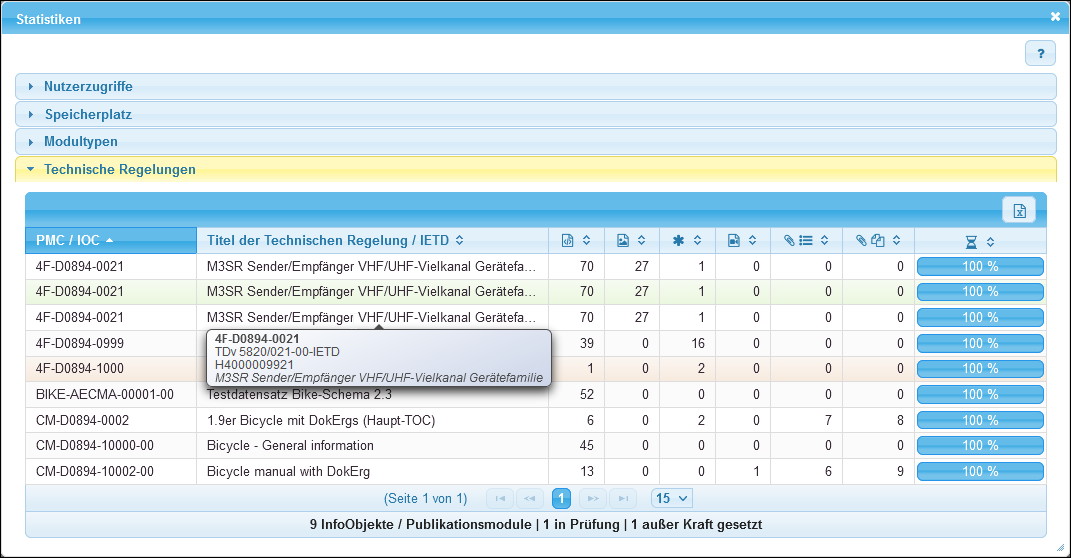The width and height of the screenshot is (1071, 558).
Task: Click 100 % progress bar for BIKE-AECMA-00001-00
Action: 980,395
